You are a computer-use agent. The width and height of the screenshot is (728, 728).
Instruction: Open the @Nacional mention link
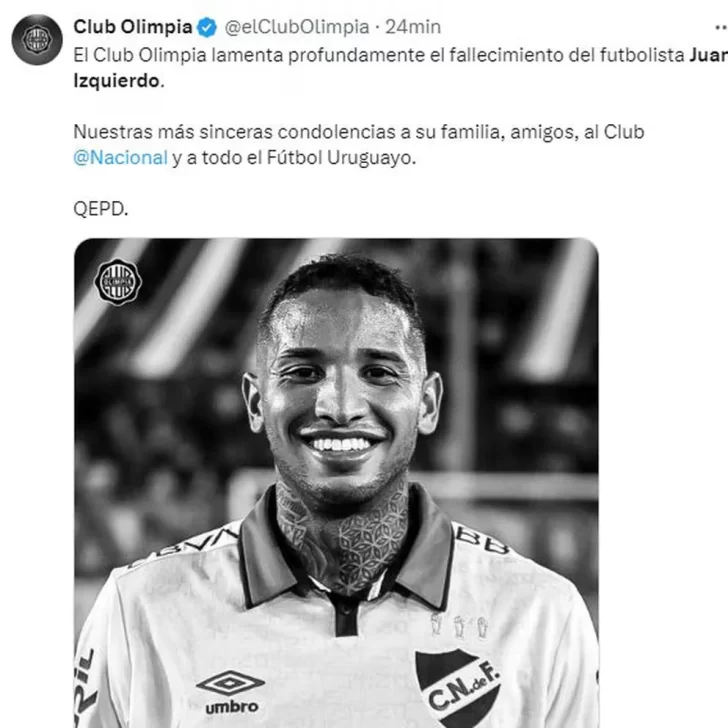coord(120,158)
